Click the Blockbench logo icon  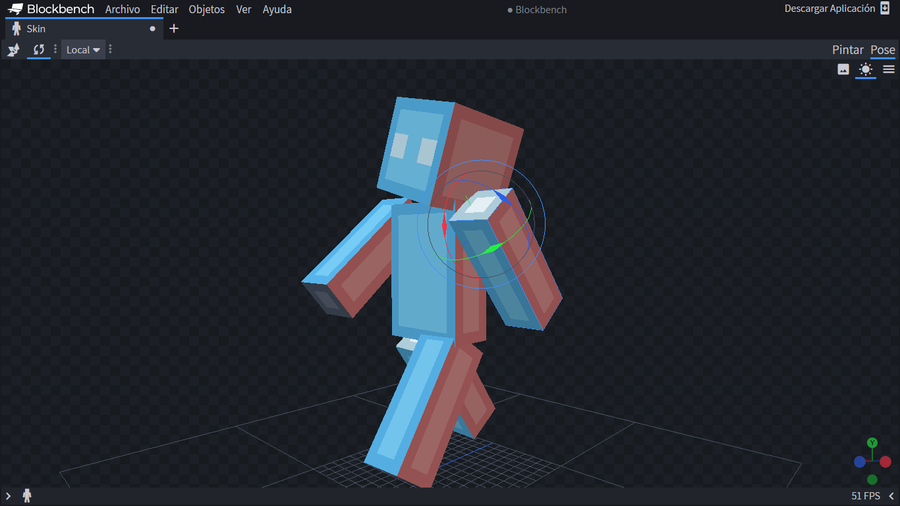[x=15, y=9]
